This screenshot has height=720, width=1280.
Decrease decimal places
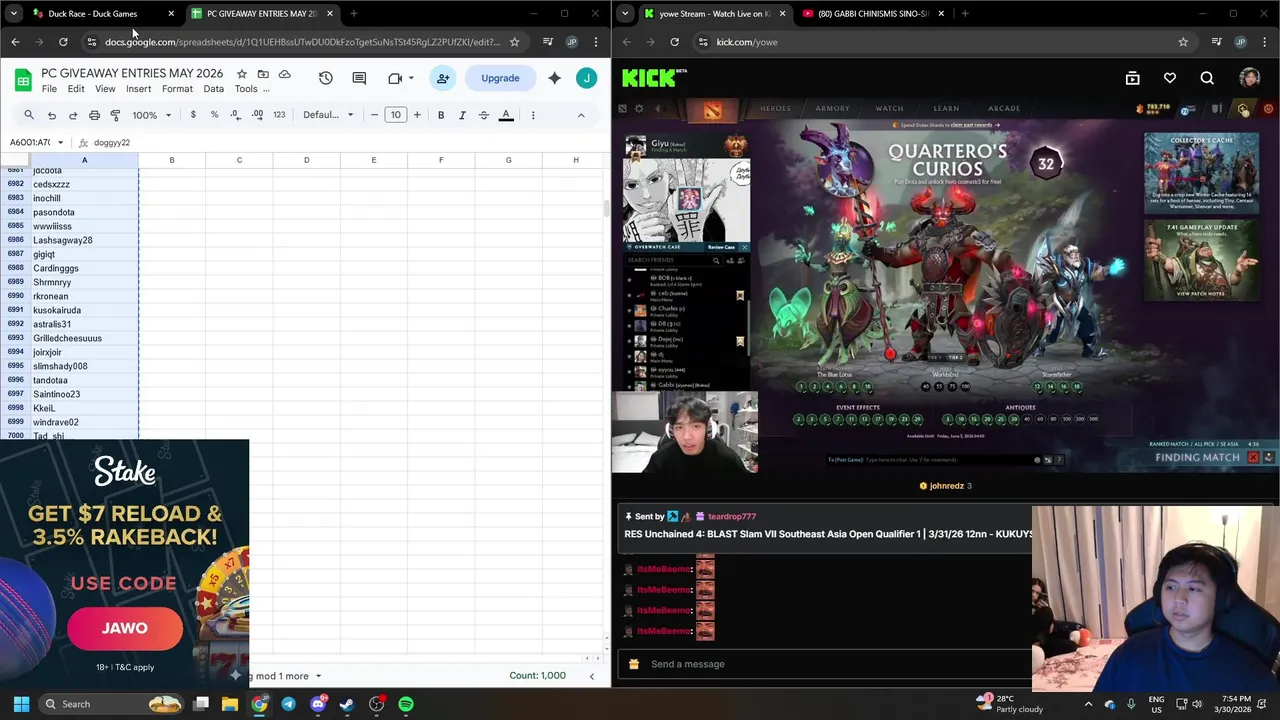(x=236, y=115)
